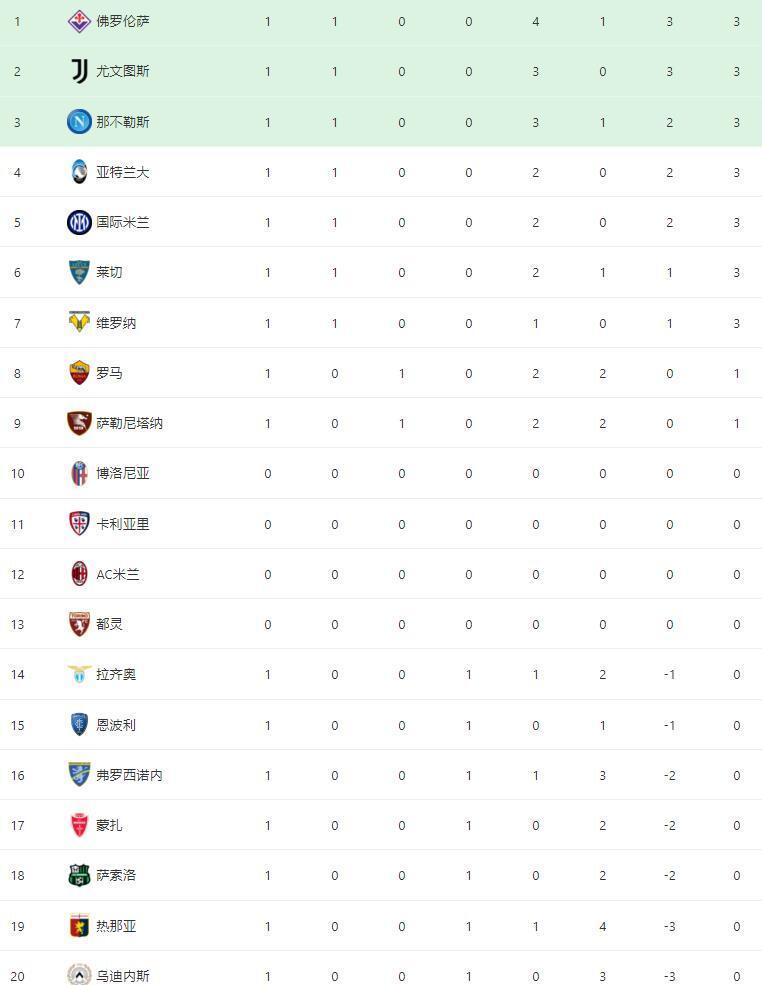The height and width of the screenshot is (985, 762).
Task: Select the Hellas Verona badge icon
Action: (79, 323)
